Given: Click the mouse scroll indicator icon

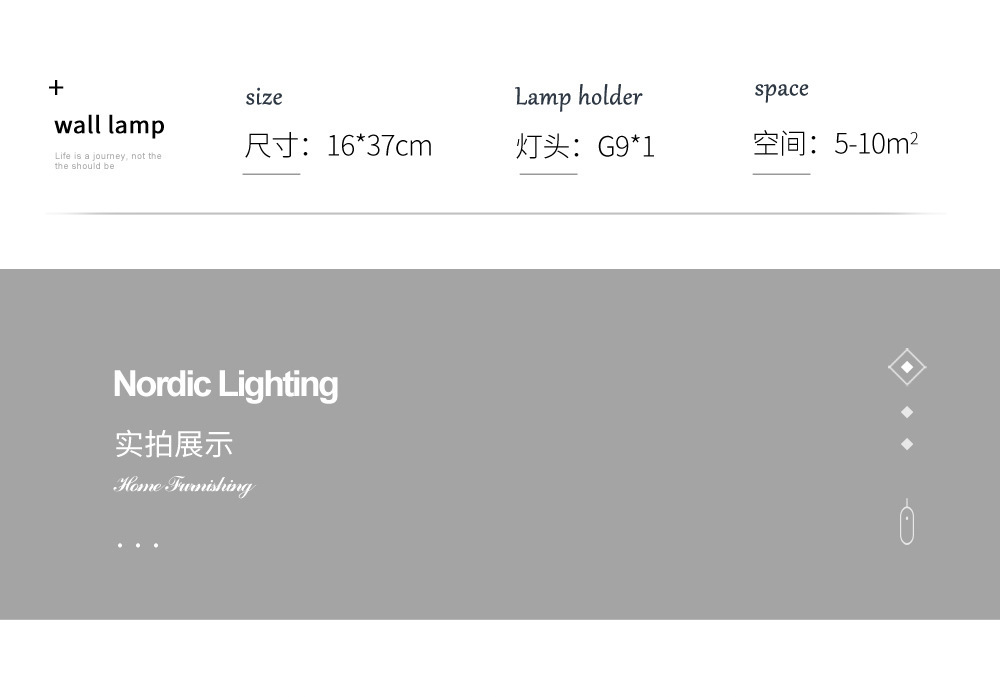Looking at the screenshot, I should [x=907, y=524].
